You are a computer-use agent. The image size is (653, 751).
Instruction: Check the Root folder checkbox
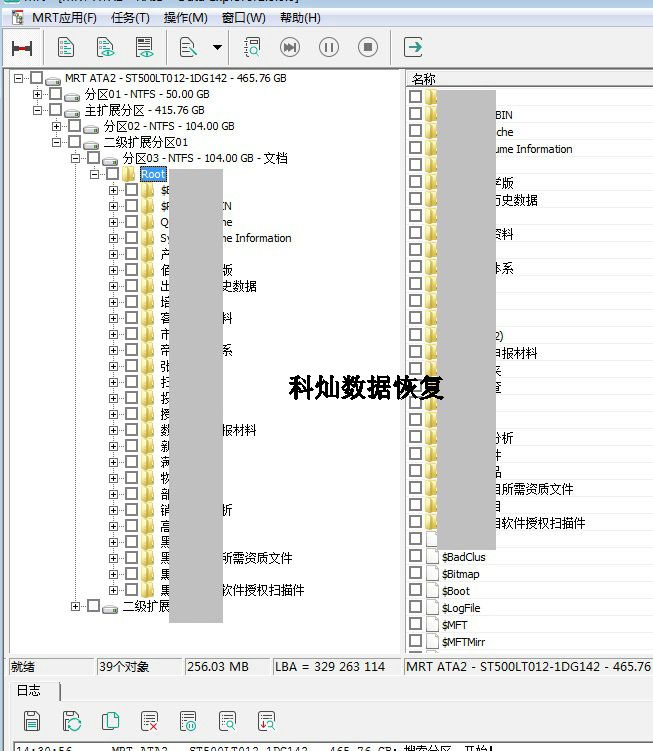pos(113,174)
